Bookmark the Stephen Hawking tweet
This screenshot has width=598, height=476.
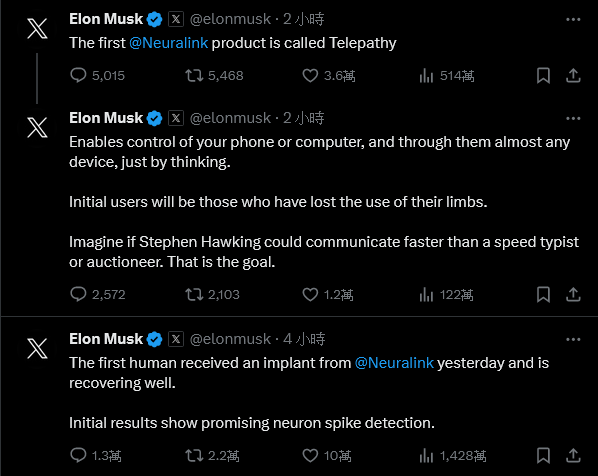coord(543,294)
